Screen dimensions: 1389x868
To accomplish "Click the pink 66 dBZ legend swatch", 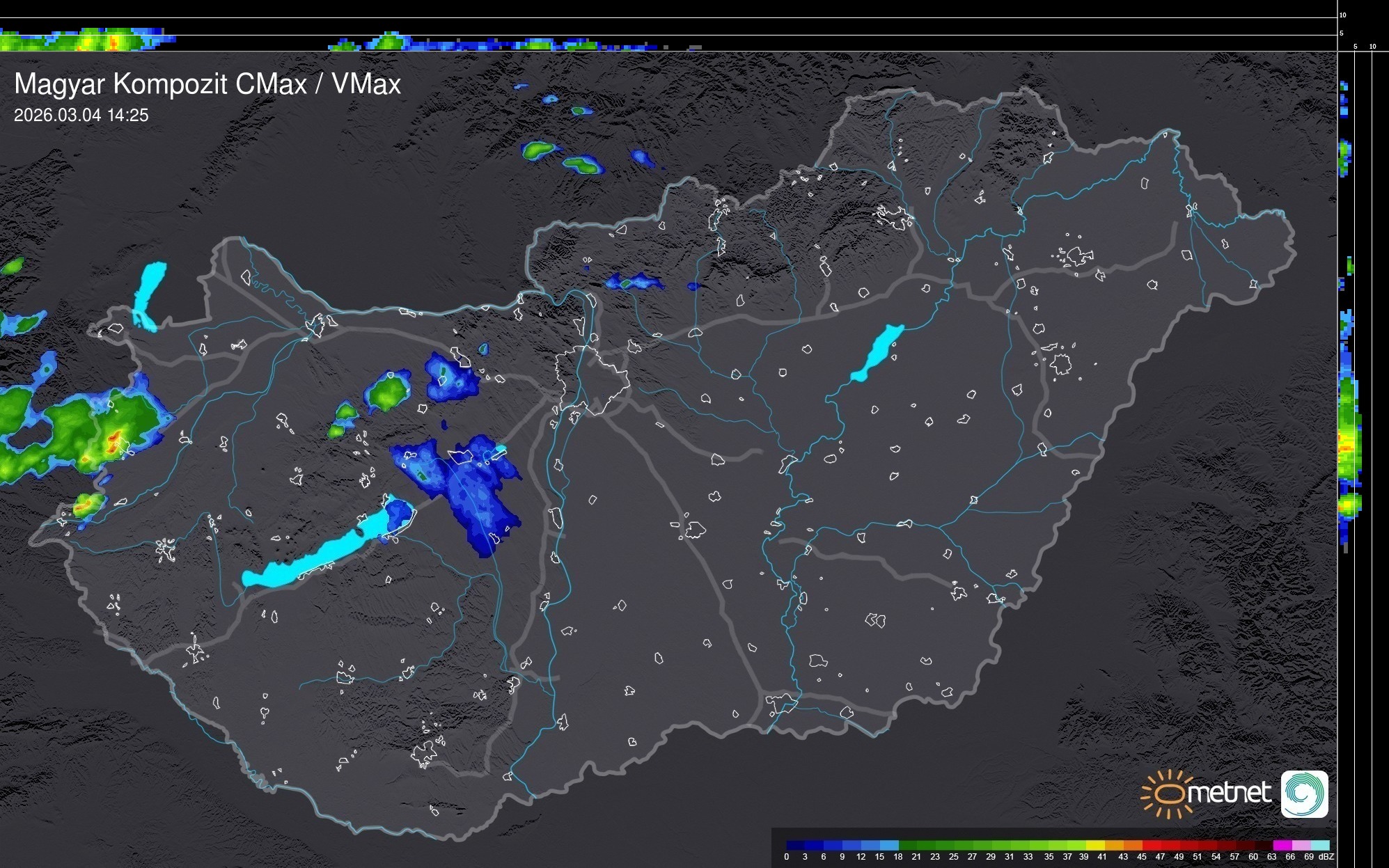I will click(x=1301, y=845).
